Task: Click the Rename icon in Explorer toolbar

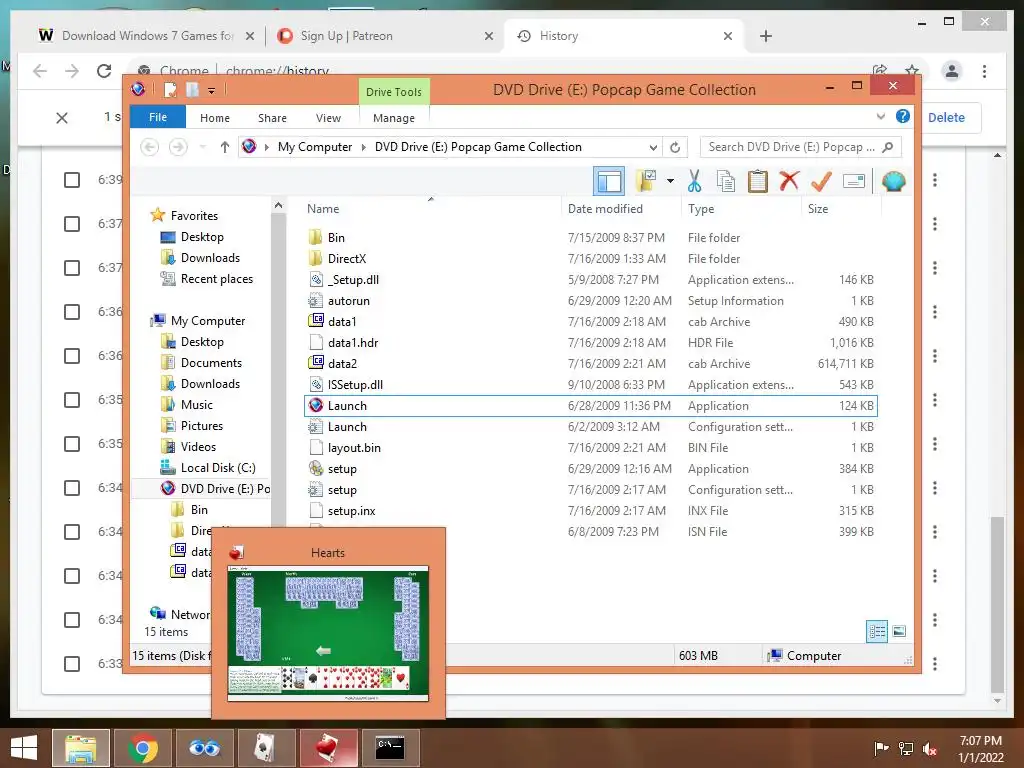Action: [x=854, y=181]
